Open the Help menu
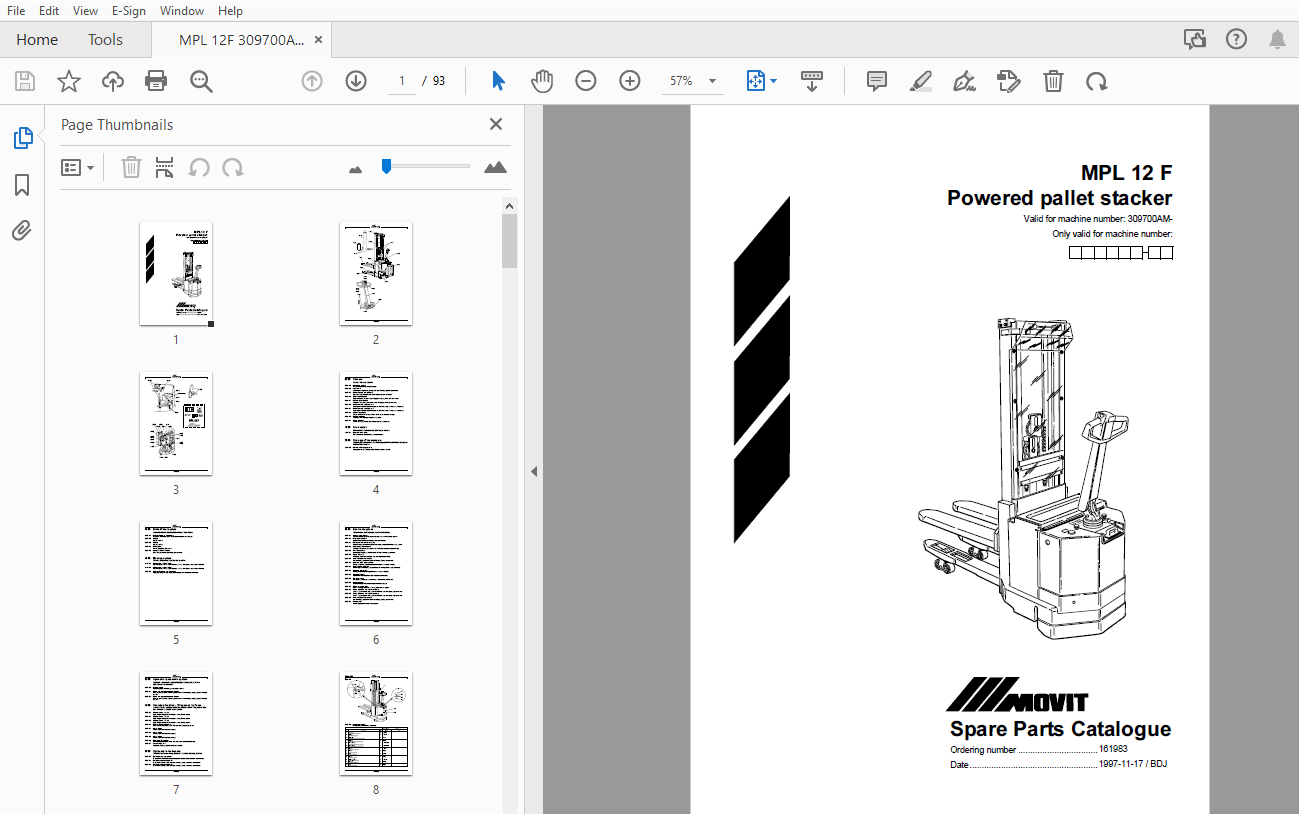Viewport: 1299px width, 814px height. tap(230, 11)
